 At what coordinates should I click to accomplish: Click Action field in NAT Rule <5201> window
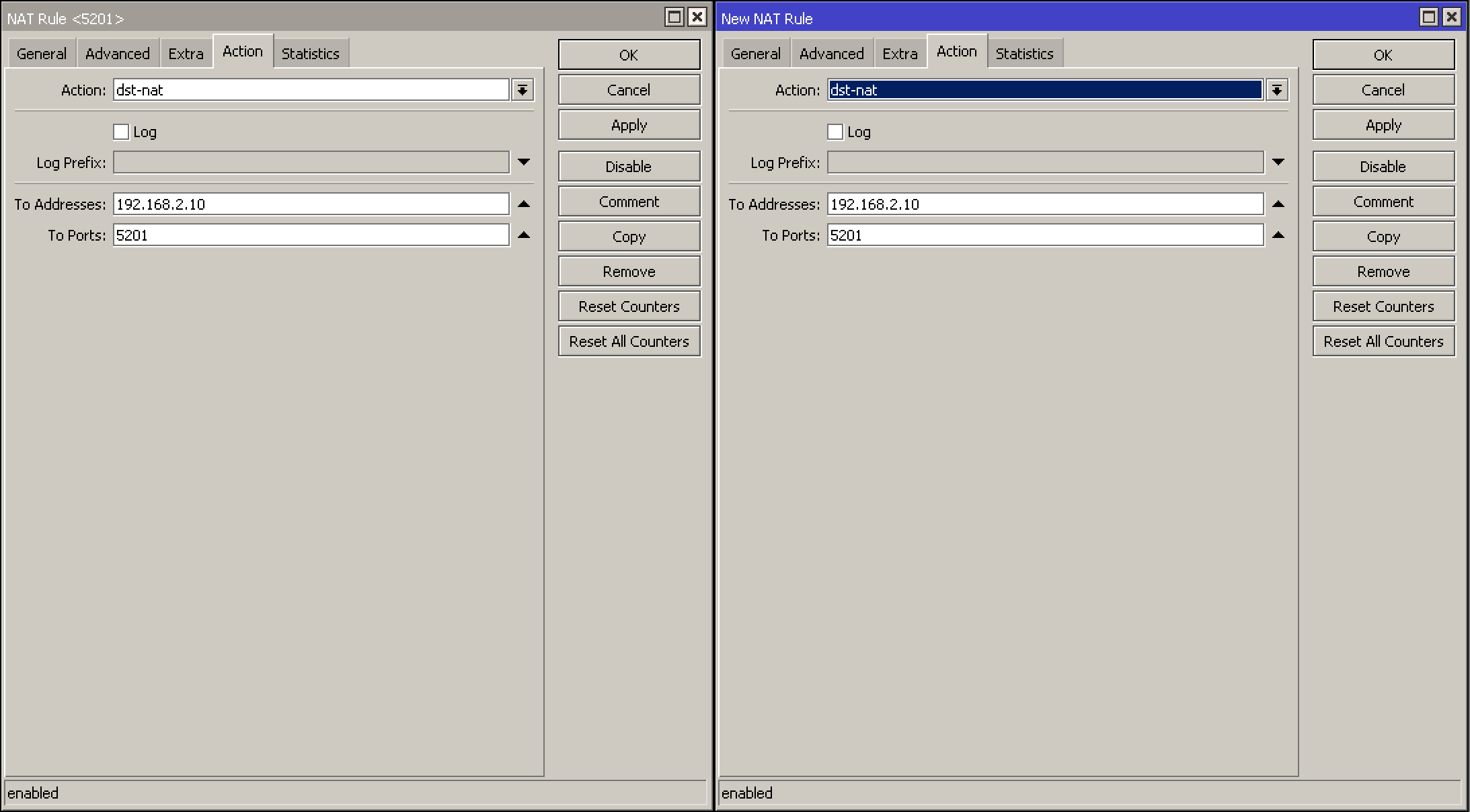coord(311,90)
